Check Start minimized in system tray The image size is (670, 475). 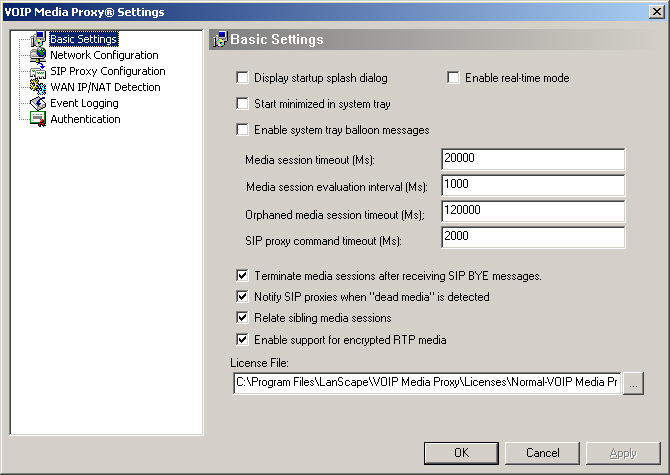point(242,104)
